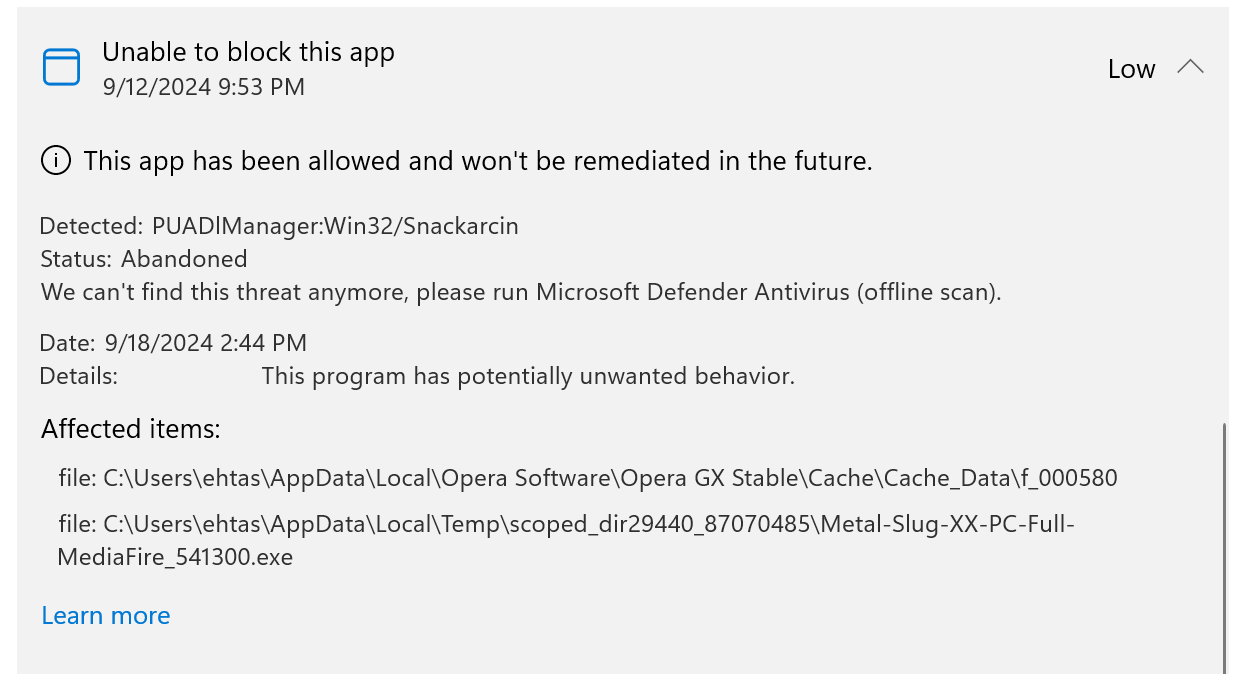Click the "Status:" field label
The image size is (1251, 674).
click(x=76, y=259)
